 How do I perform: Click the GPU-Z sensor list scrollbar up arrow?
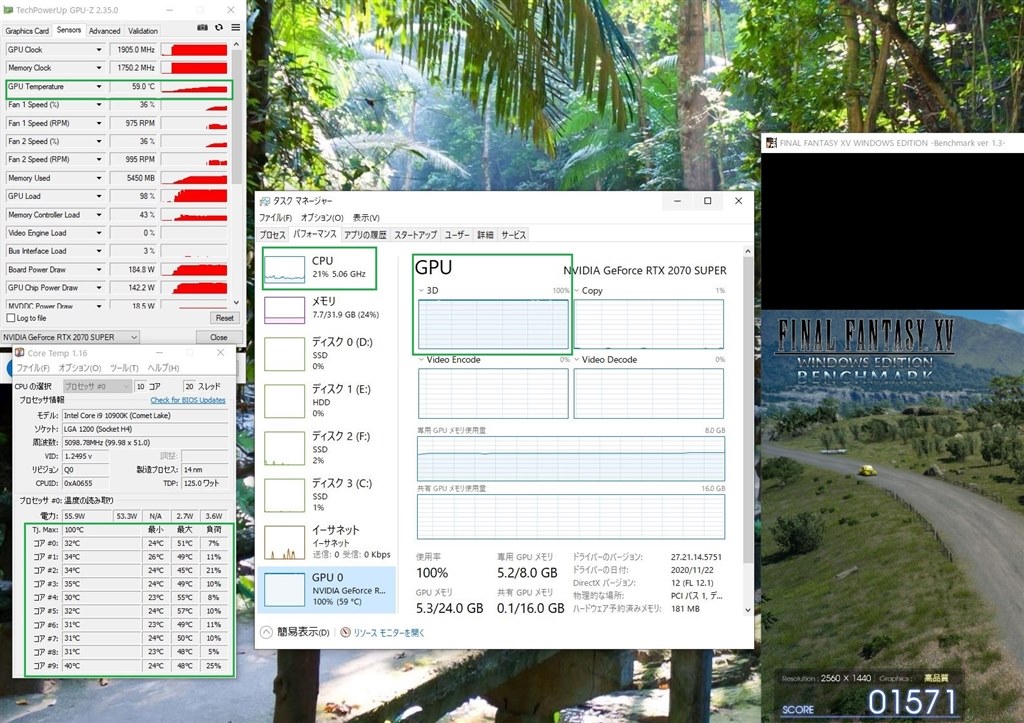pos(236,44)
